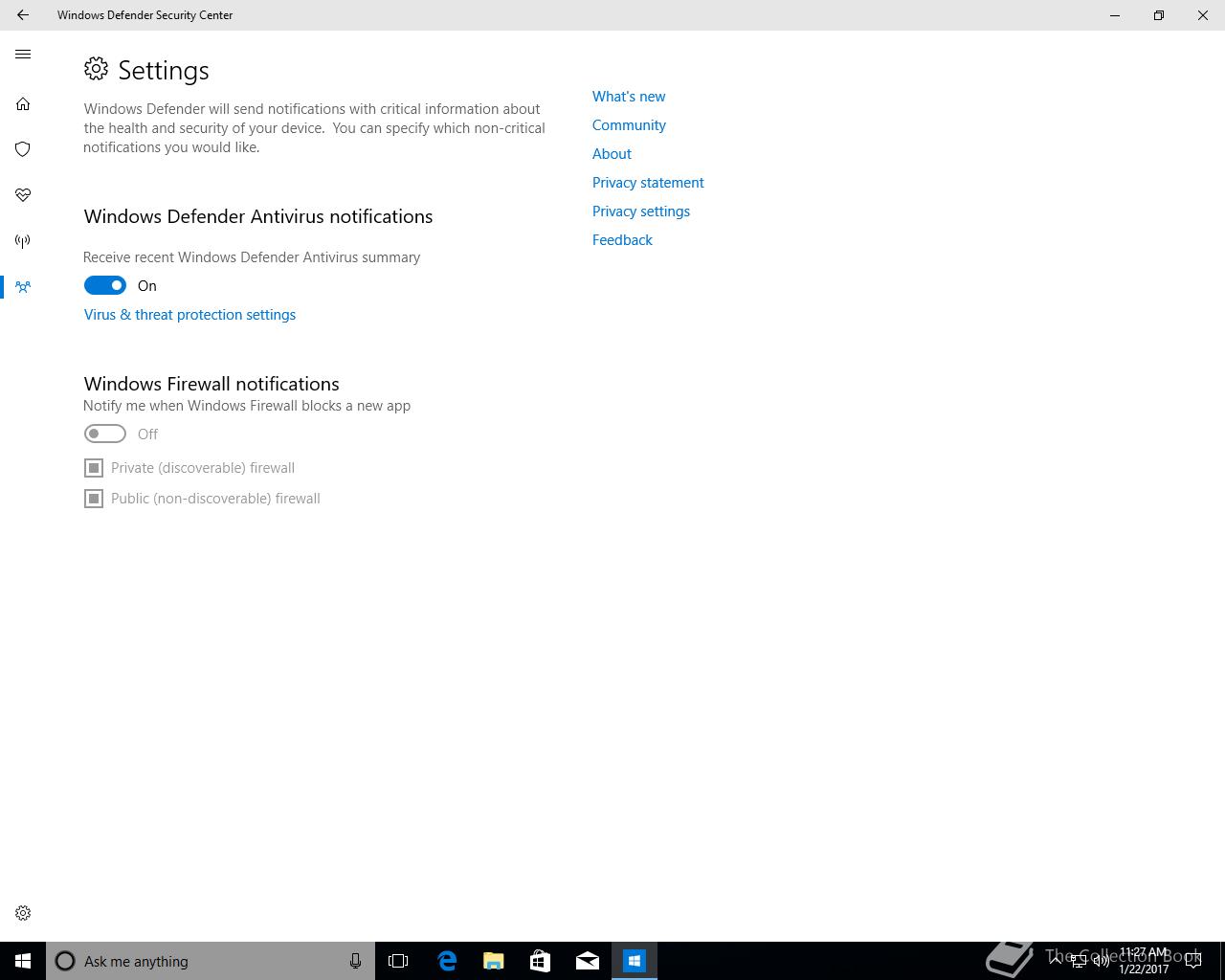Open Feedback link

pos(622,240)
